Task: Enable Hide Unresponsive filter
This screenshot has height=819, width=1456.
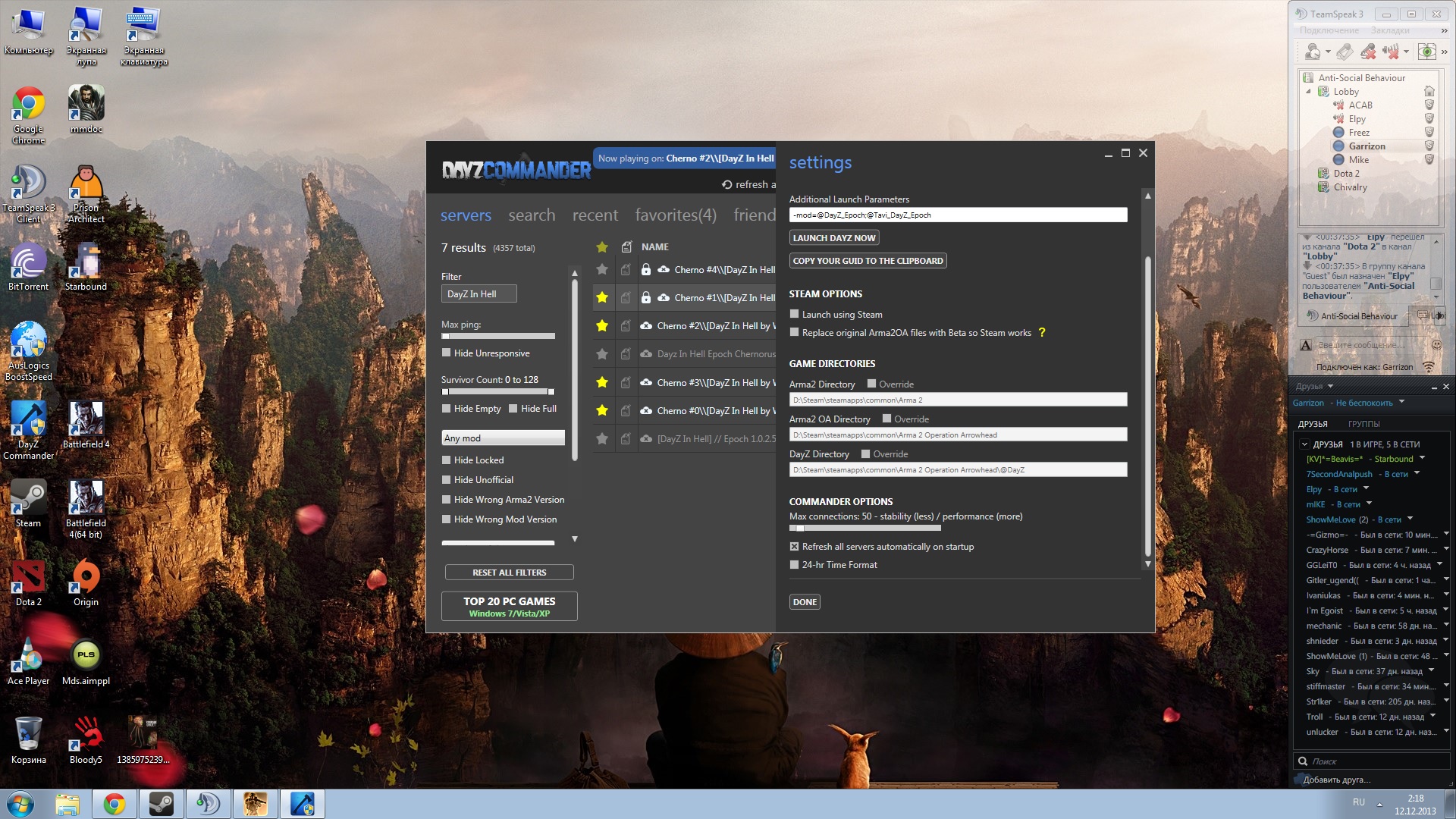Action: [447, 353]
